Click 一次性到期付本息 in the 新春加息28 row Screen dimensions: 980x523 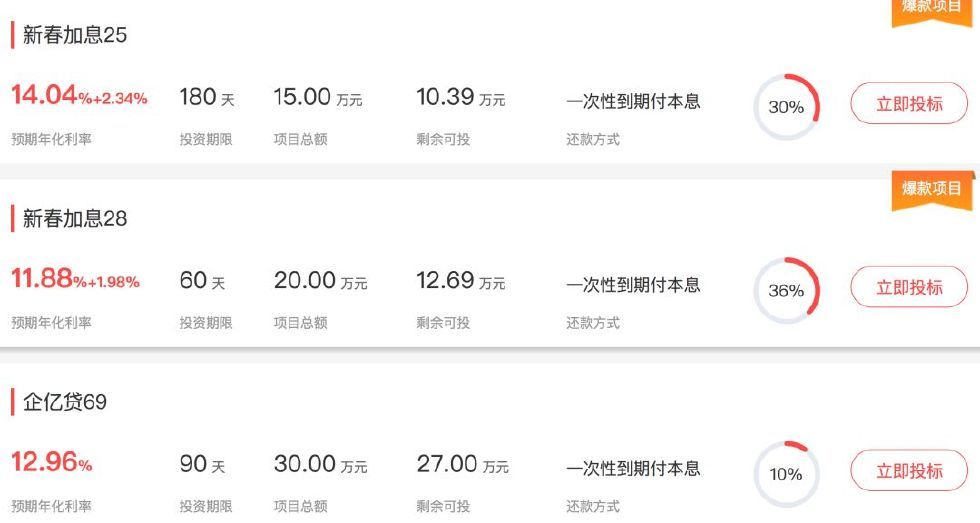pyautogui.click(x=633, y=285)
